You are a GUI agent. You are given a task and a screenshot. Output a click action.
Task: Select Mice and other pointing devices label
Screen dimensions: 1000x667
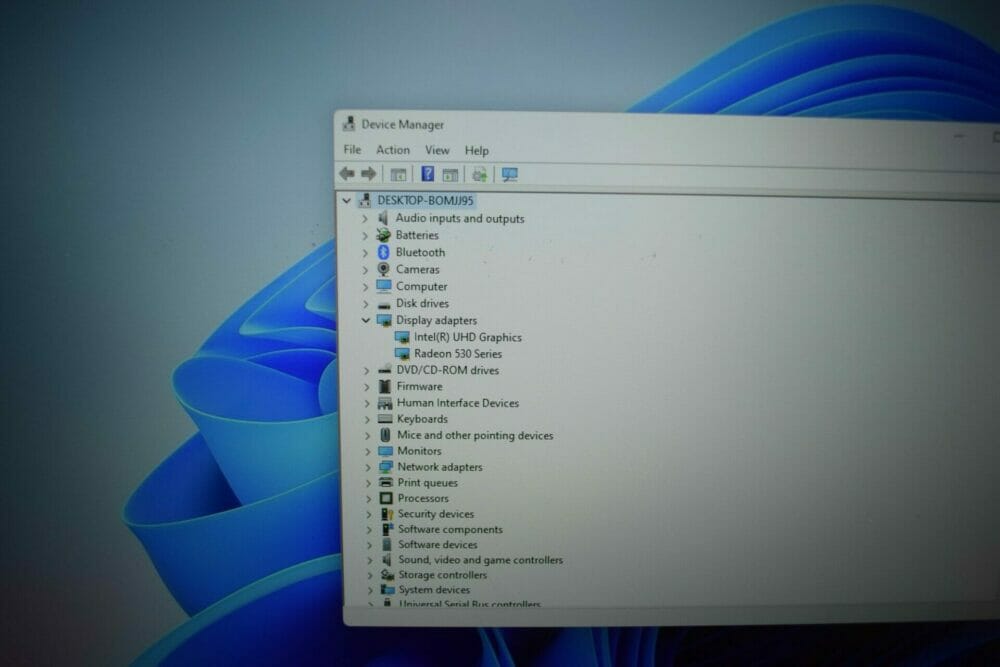pos(475,436)
